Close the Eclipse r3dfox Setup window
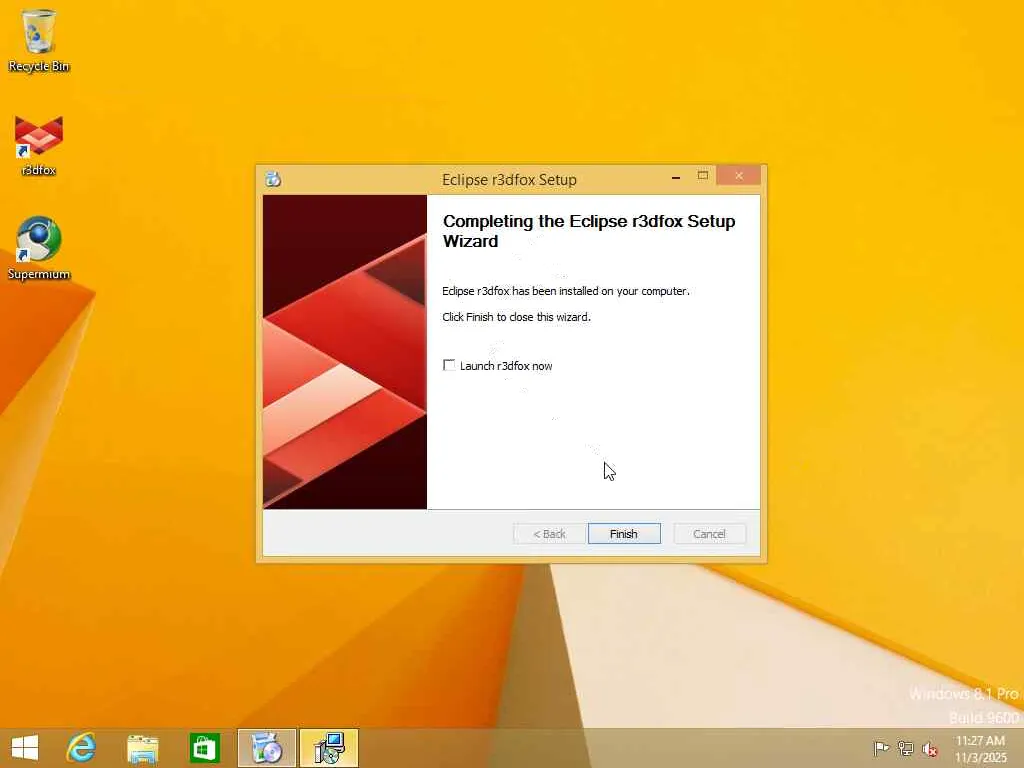The height and width of the screenshot is (768, 1024). tap(739, 176)
